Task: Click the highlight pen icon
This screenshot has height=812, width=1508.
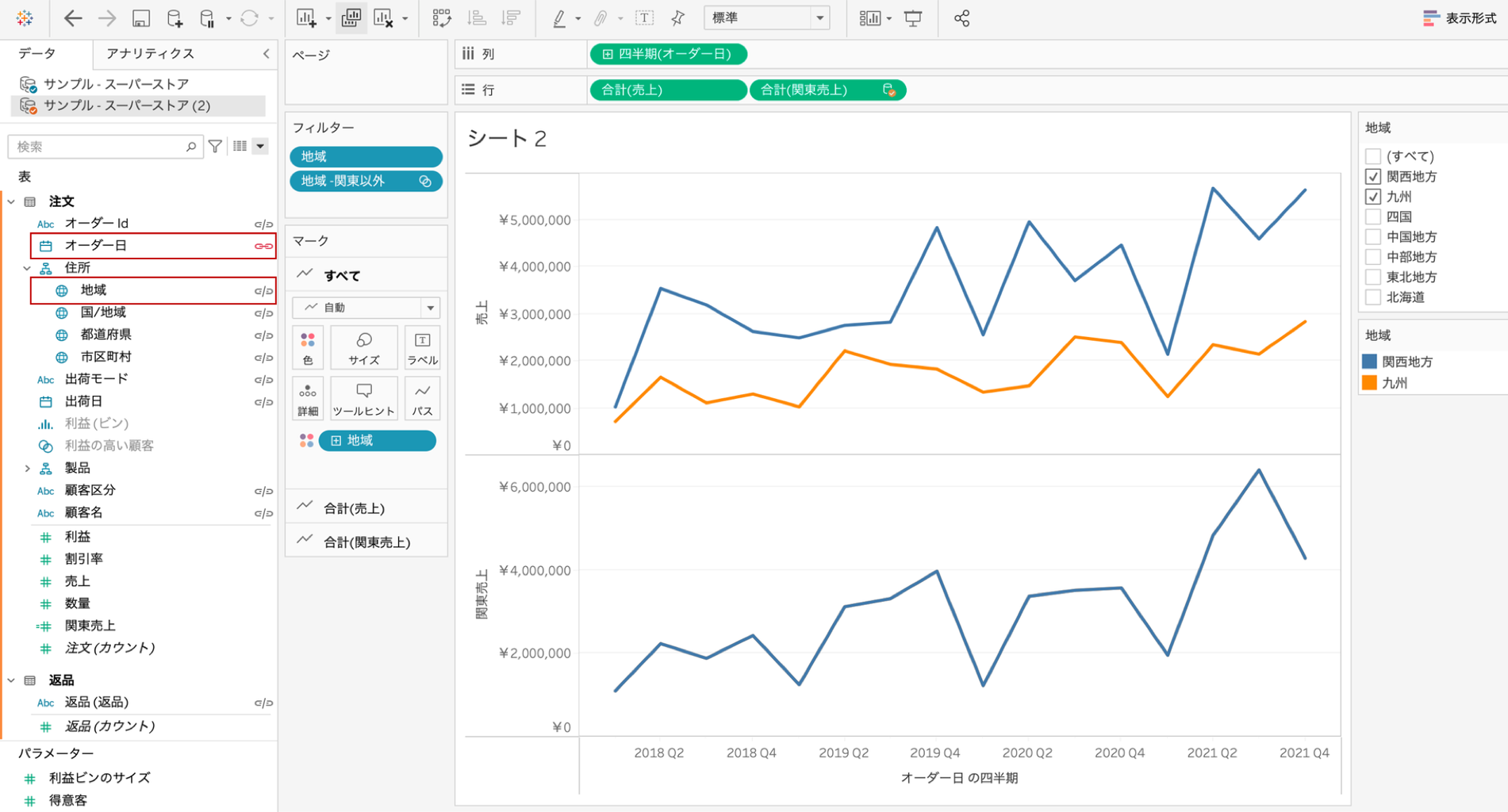Action: (559, 17)
